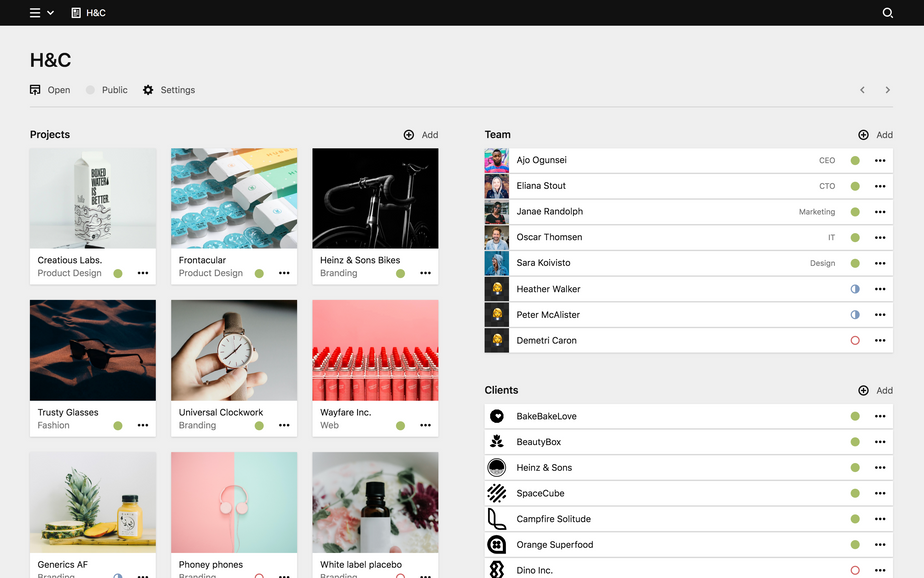Image resolution: width=924 pixels, height=578 pixels.
Task: Click the Campfire Solitude logo icon
Action: 497,519
